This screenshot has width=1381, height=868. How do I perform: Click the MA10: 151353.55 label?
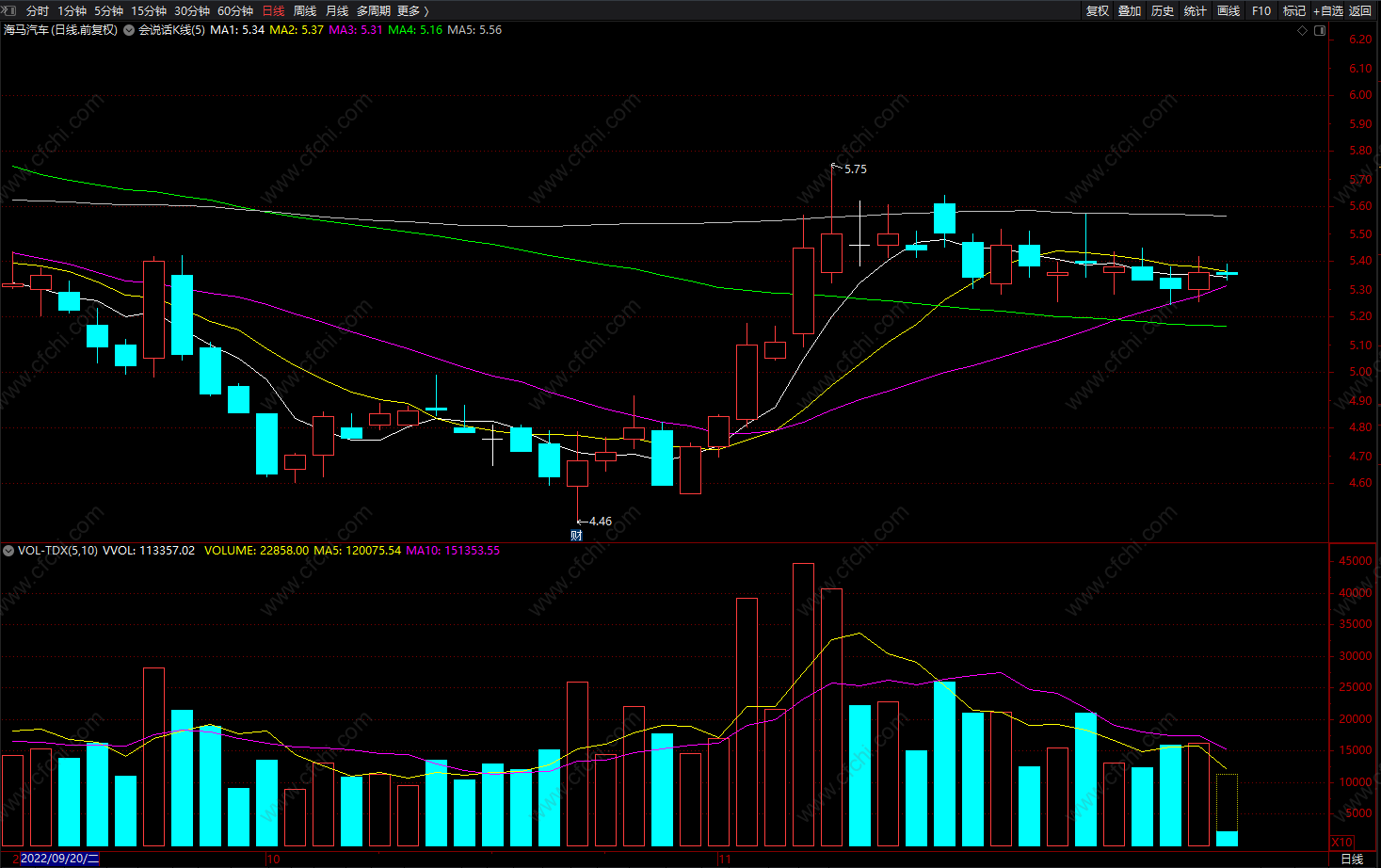(x=453, y=551)
